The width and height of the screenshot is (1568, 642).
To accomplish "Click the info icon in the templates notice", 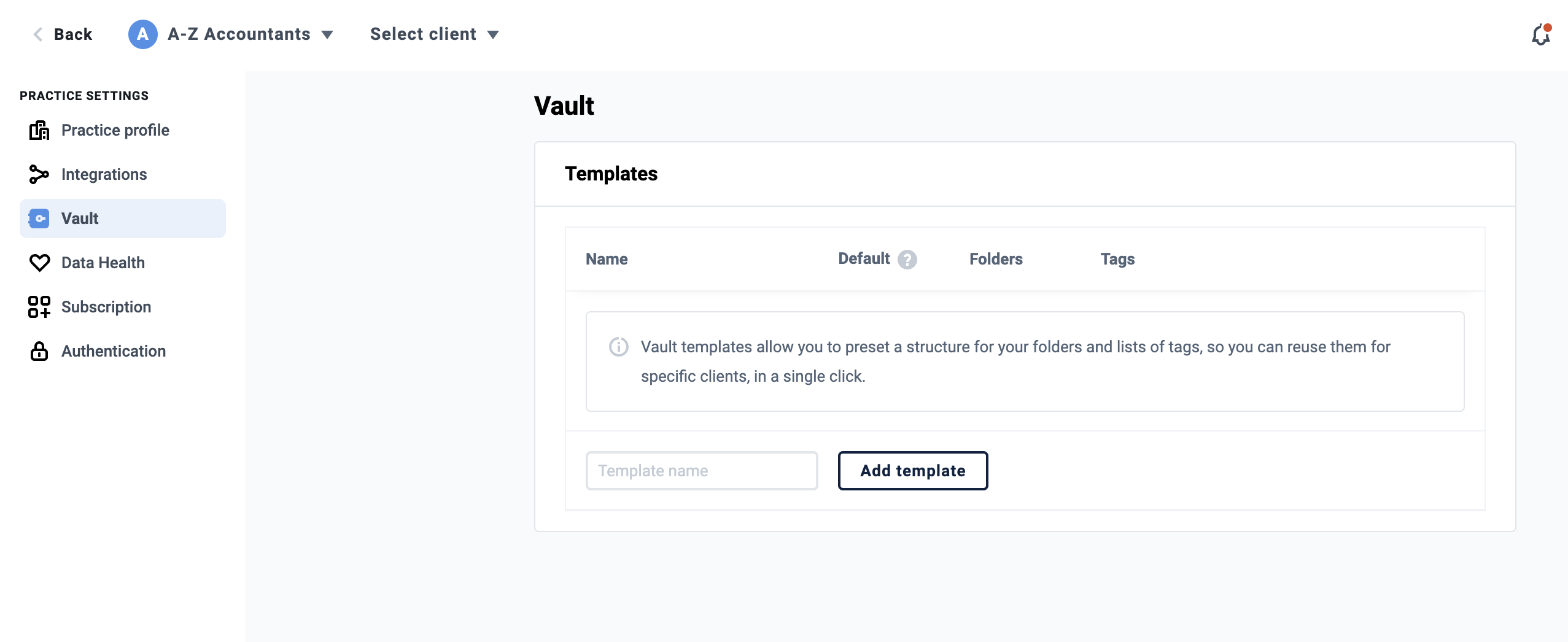I will coord(618,347).
